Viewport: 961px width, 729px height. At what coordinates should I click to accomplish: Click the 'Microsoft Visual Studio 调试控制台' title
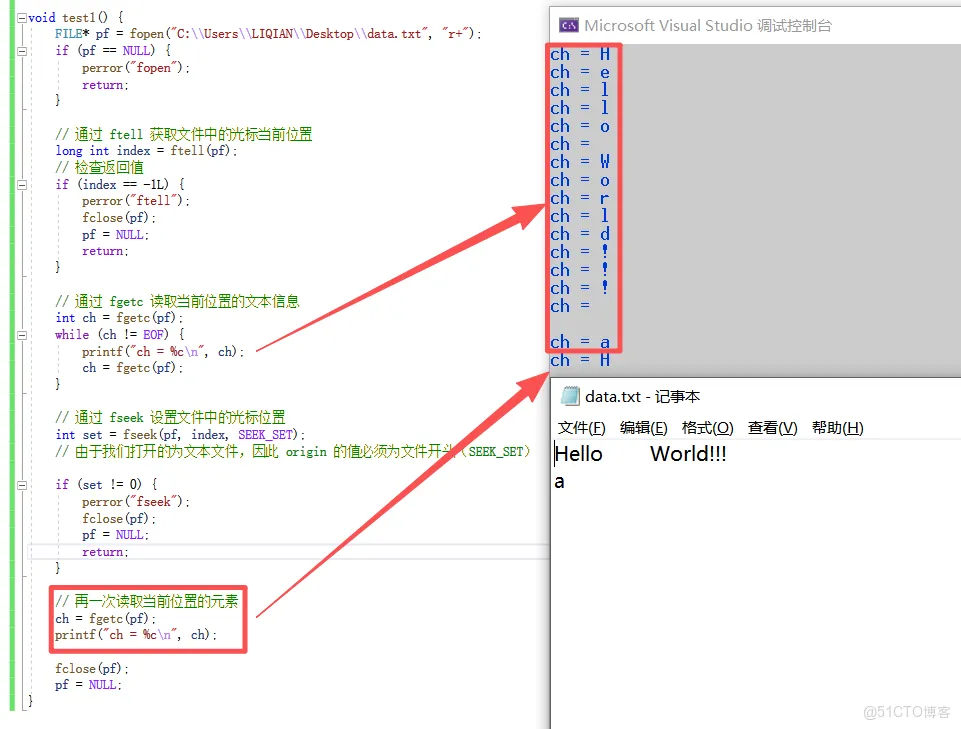click(708, 26)
